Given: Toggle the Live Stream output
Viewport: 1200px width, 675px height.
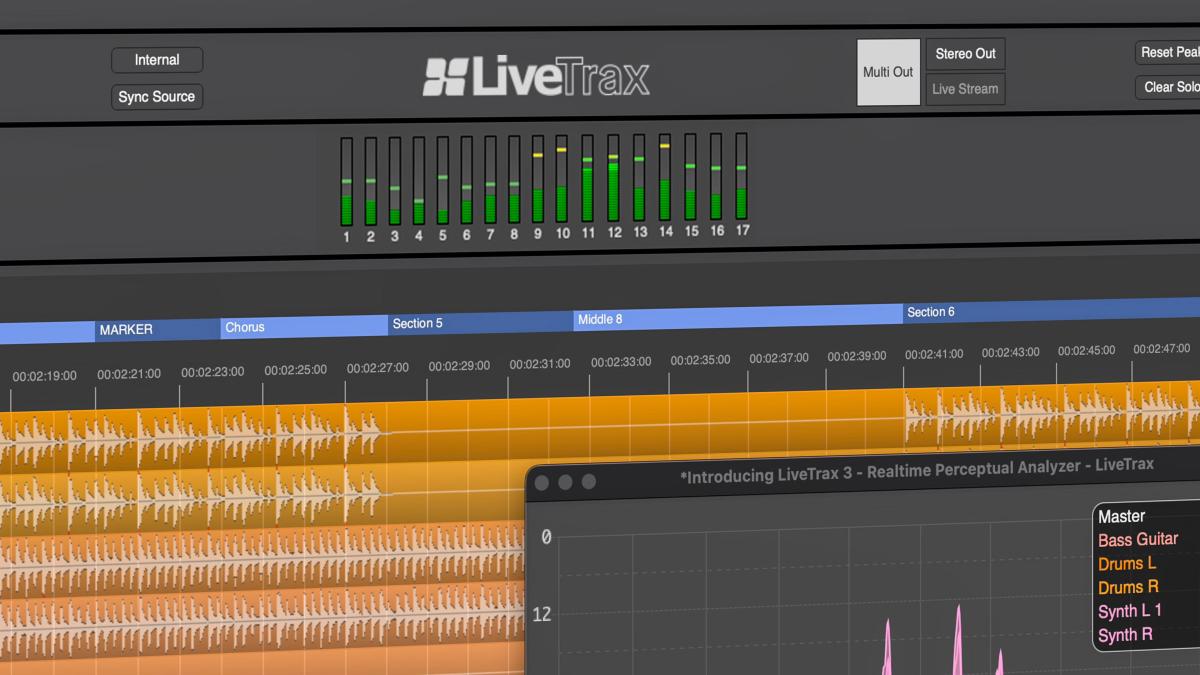Looking at the screenshot, I should 965,89.
